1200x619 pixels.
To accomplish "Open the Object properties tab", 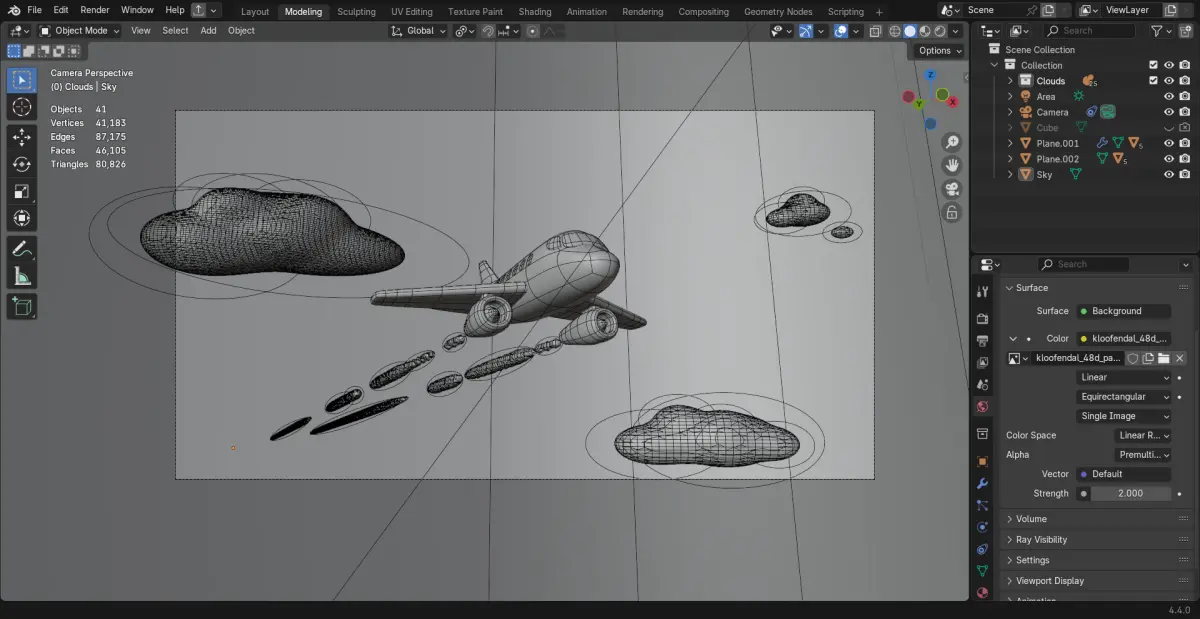I will [x=982, y=461].
